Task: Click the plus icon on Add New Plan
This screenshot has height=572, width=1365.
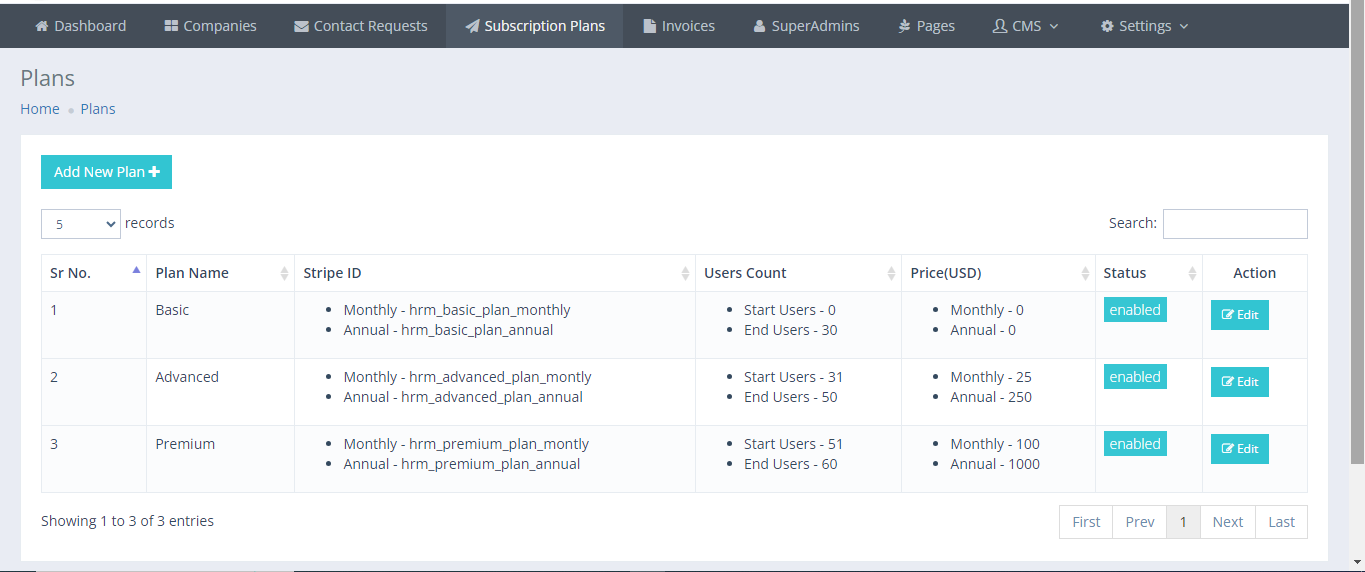Action: click(154, 172)
